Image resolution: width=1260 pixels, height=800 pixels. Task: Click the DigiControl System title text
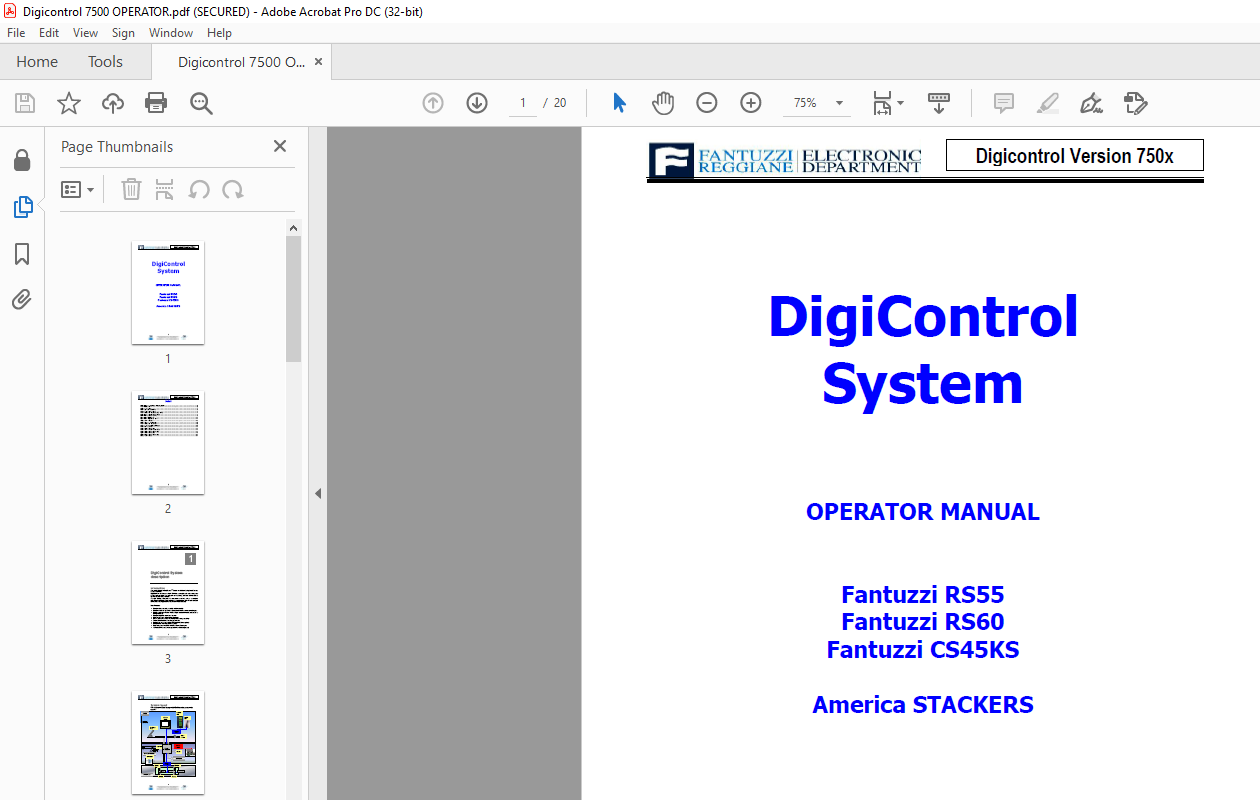tap(923, 350)
